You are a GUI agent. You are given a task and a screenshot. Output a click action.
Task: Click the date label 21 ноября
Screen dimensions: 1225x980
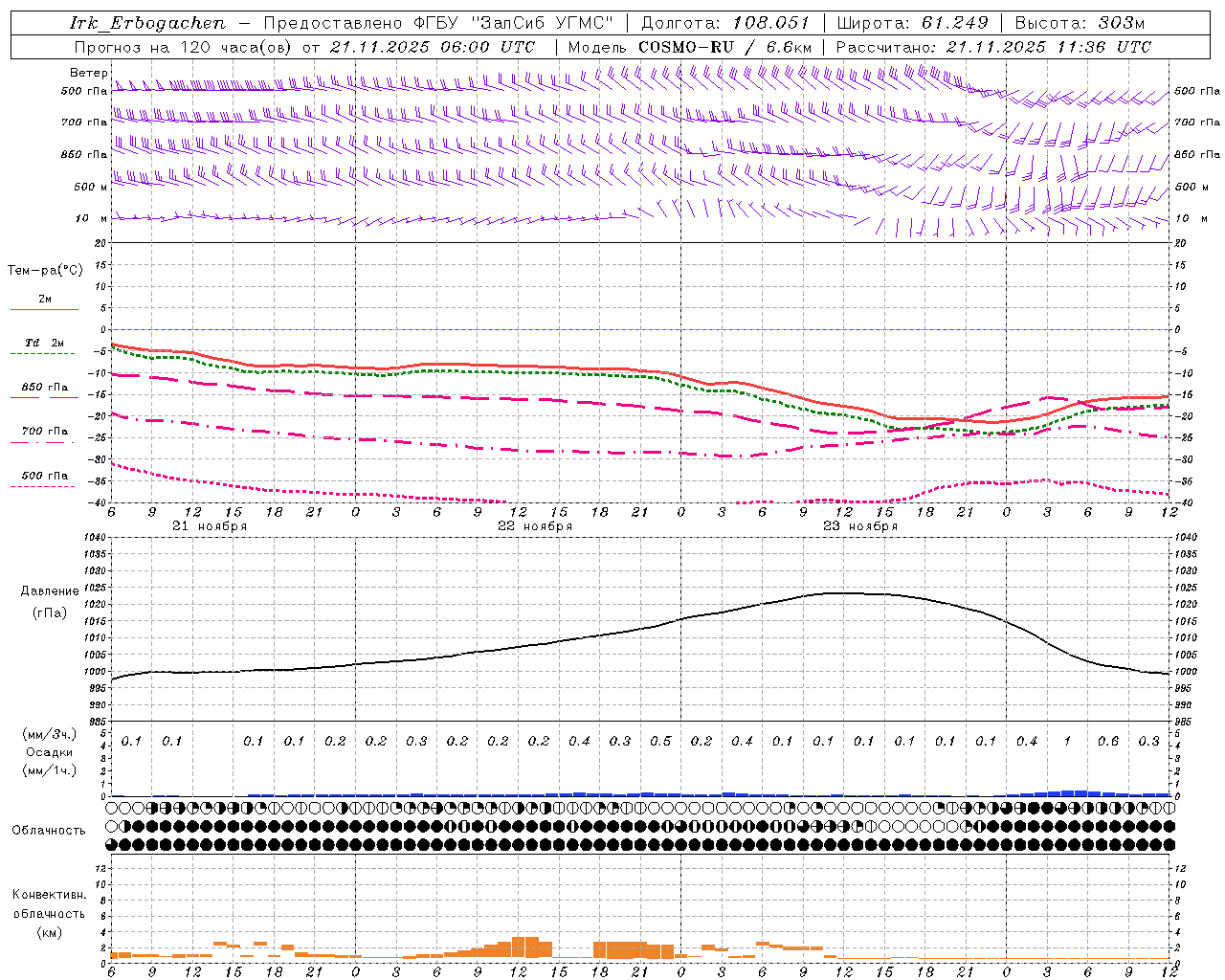click(210, 526)
